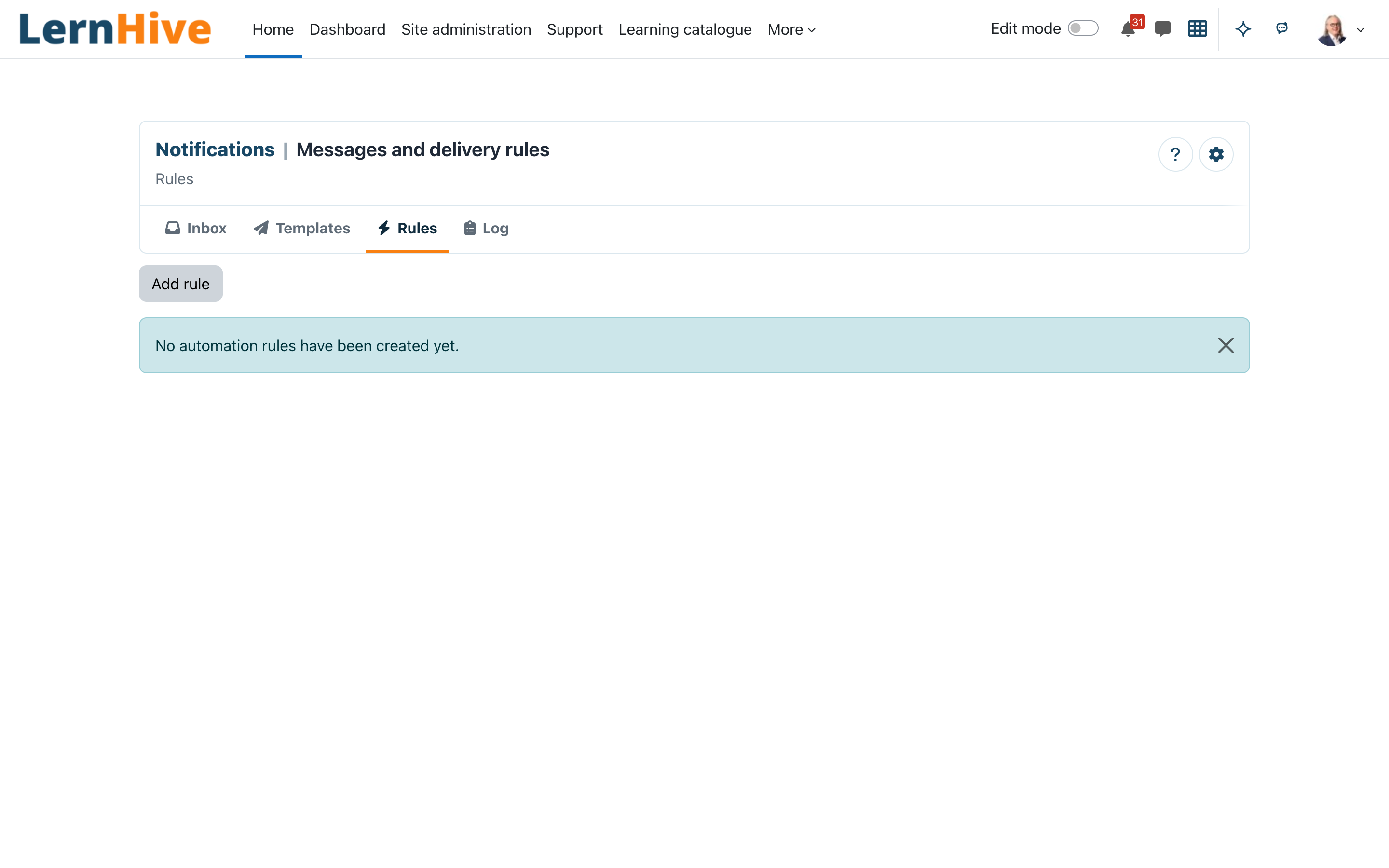The image size is (1389, 868).
Task: Open the user menu chevron beside the avatar
Action: pos(1360,30)
